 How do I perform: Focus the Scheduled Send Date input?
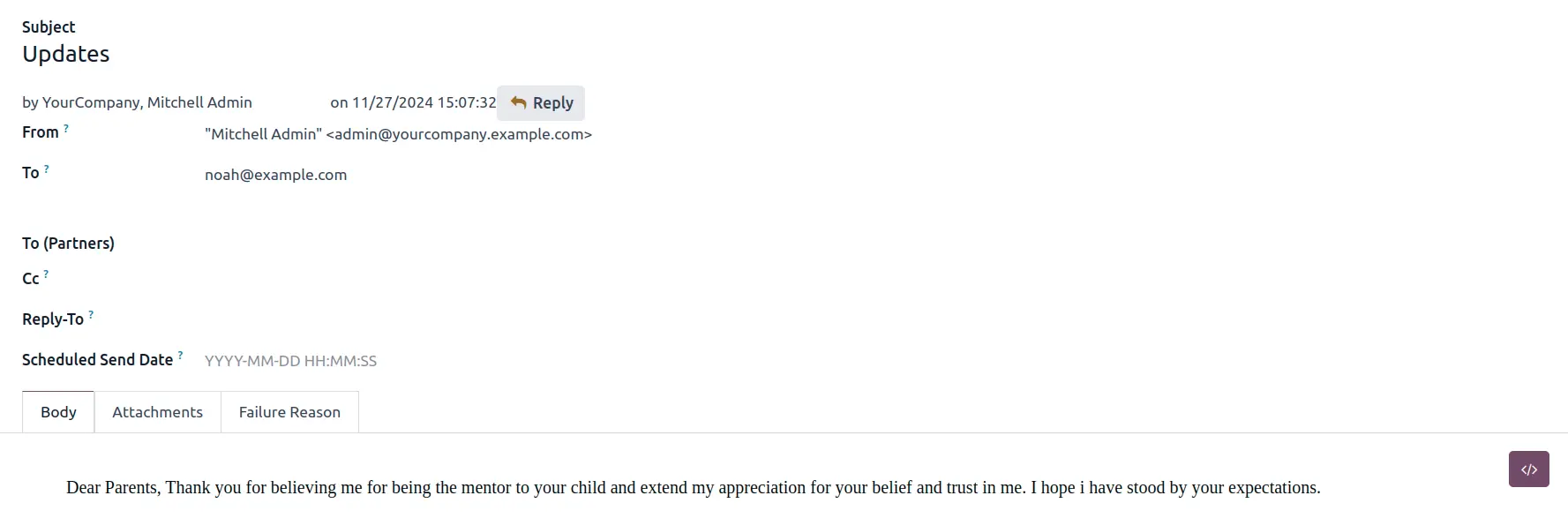click(291, 361)
